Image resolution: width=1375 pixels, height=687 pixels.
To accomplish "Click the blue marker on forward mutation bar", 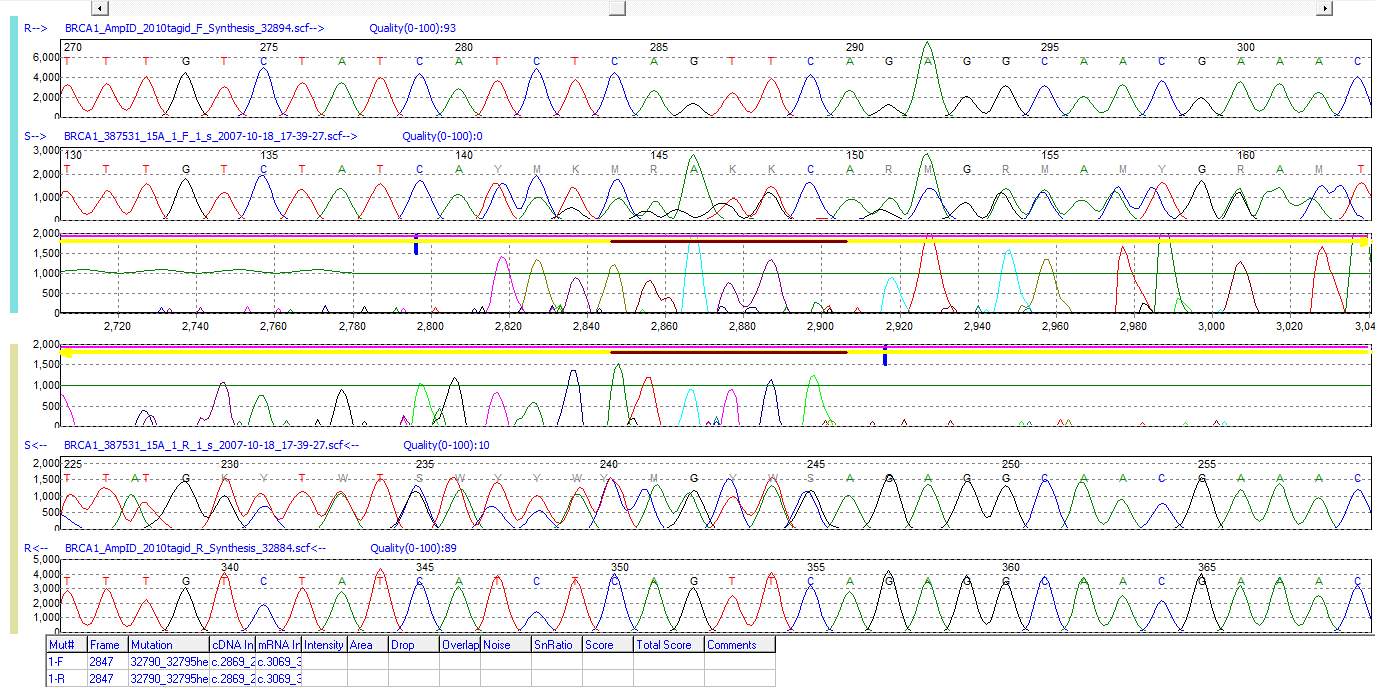I will tap(416, 245).
